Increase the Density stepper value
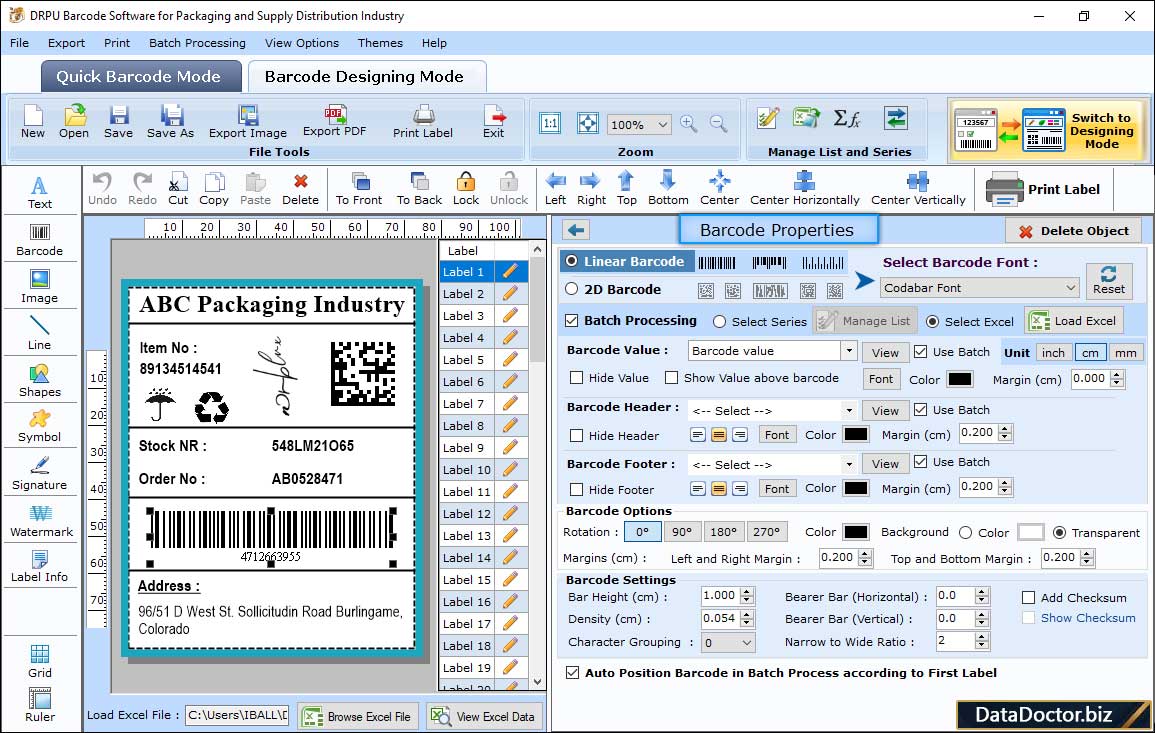Screen dimensions: 1155x733 tap(748, 614)
